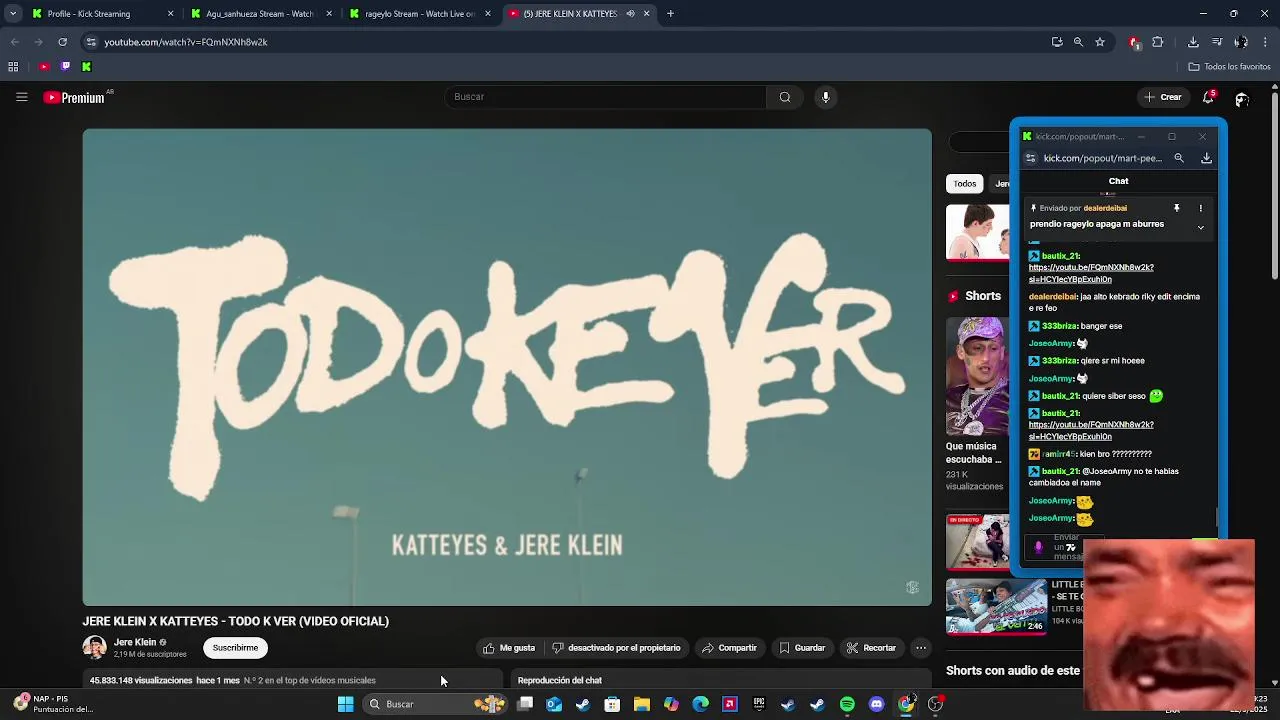Viewport: 1280px width, 720px height.
Task: Click the Me gusta like button
Action: tap(509, 648)
